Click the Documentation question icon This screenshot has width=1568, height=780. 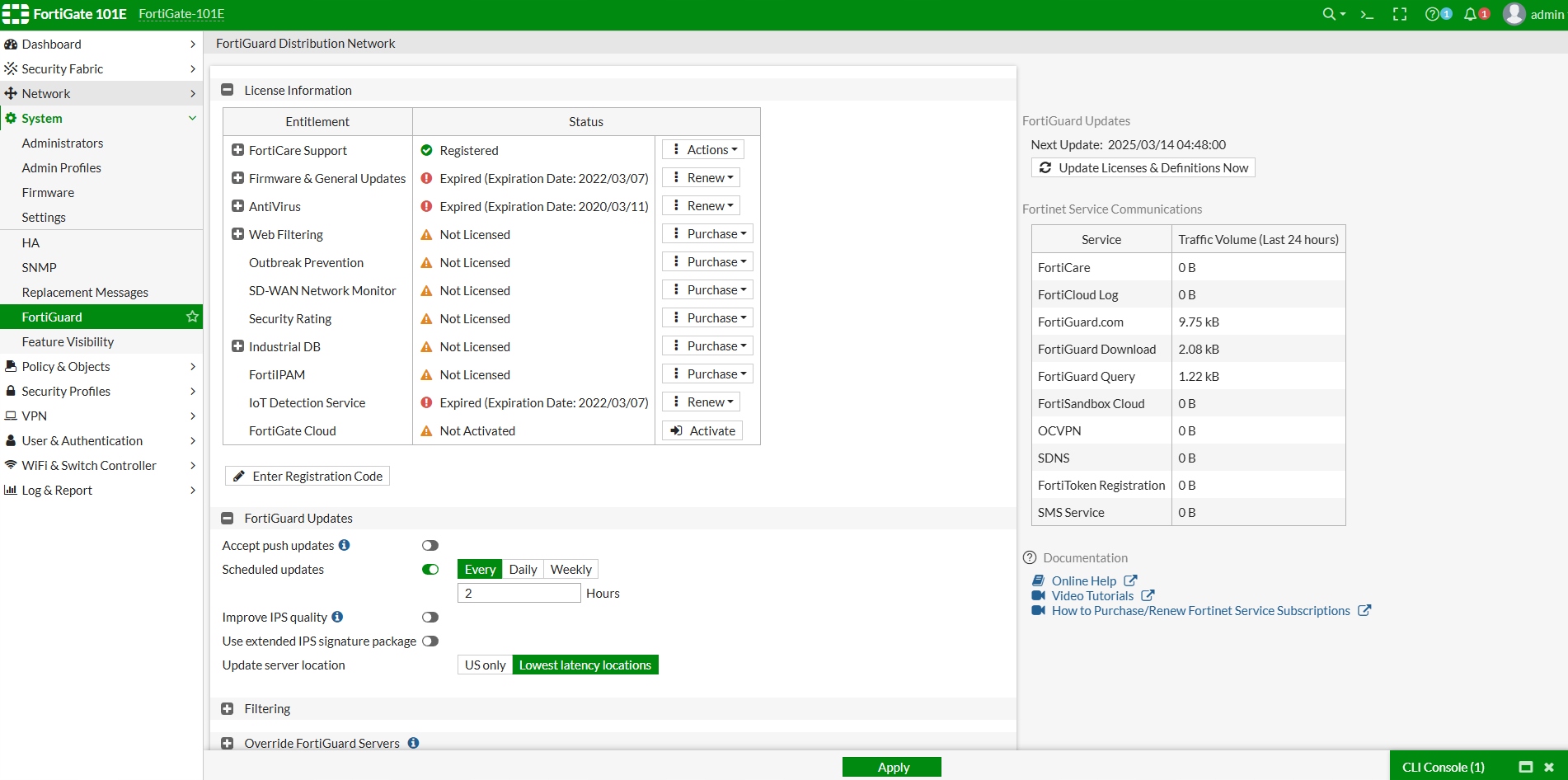pos(1030,557)
